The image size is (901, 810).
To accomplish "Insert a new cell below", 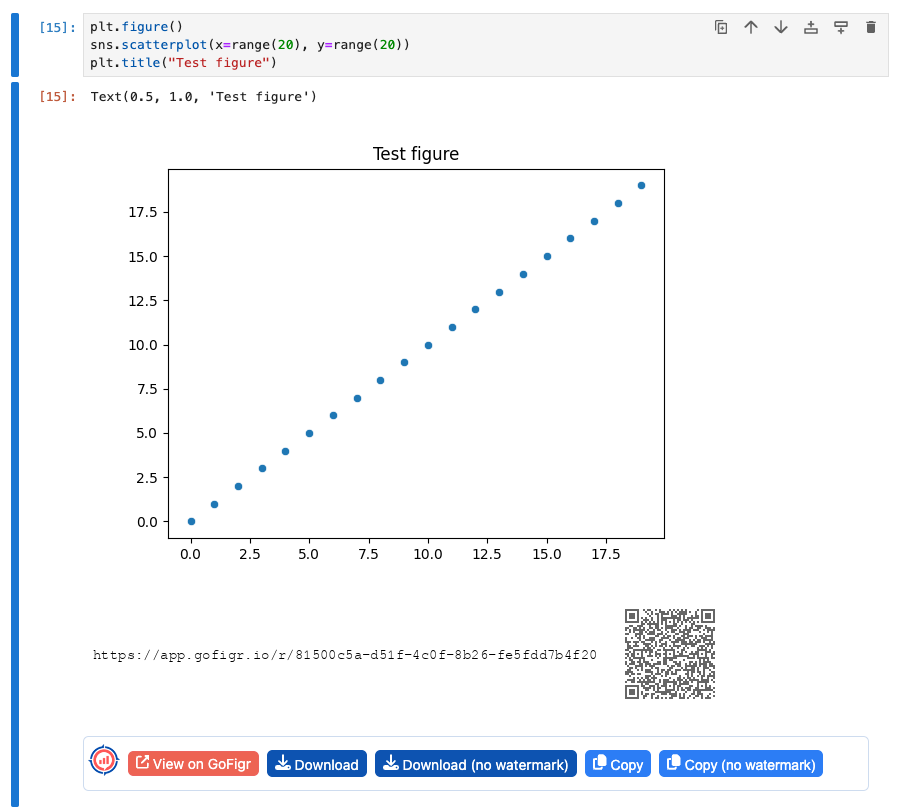I will [x=841, y=27].
